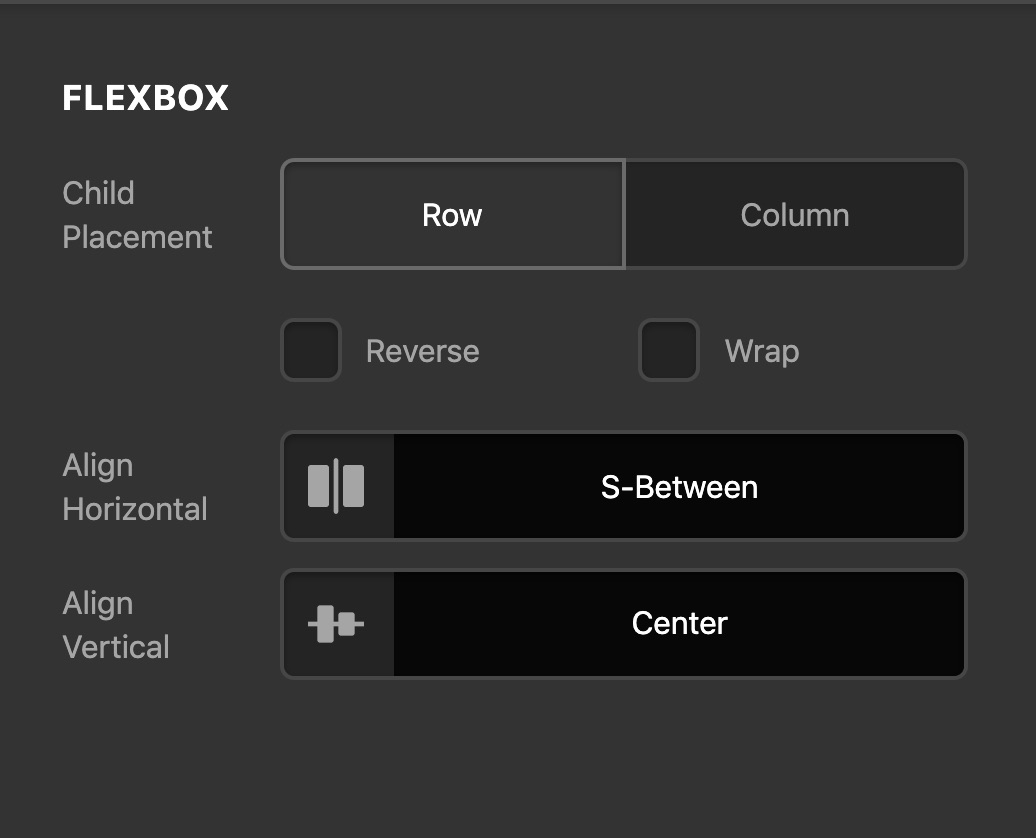1036x838 pixels.
Task: Click the vertical center alignment icon
Action: point(336,623)
